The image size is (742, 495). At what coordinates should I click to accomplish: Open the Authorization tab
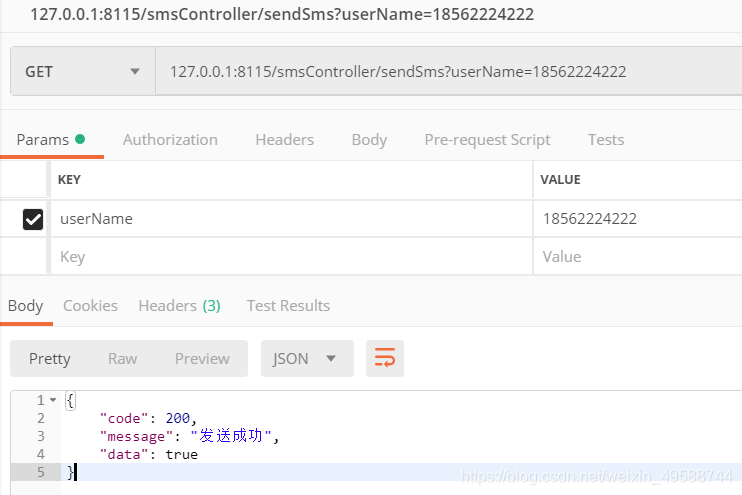tap(170, 140)
